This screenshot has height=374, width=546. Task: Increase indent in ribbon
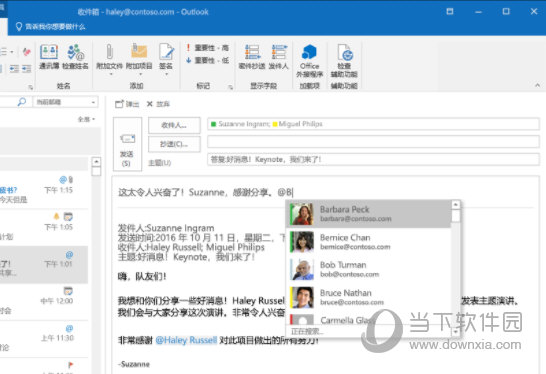26,69
